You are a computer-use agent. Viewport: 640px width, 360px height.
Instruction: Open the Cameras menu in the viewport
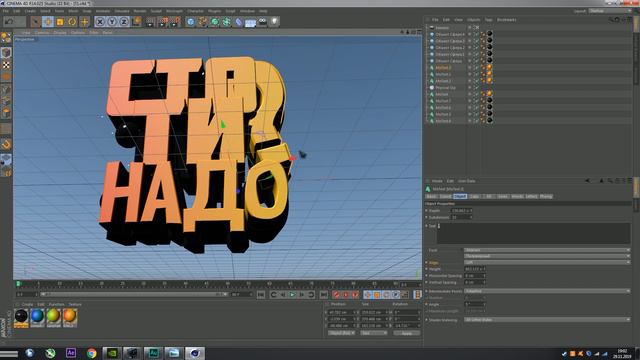pyautogui.click(x=42, y=32)
